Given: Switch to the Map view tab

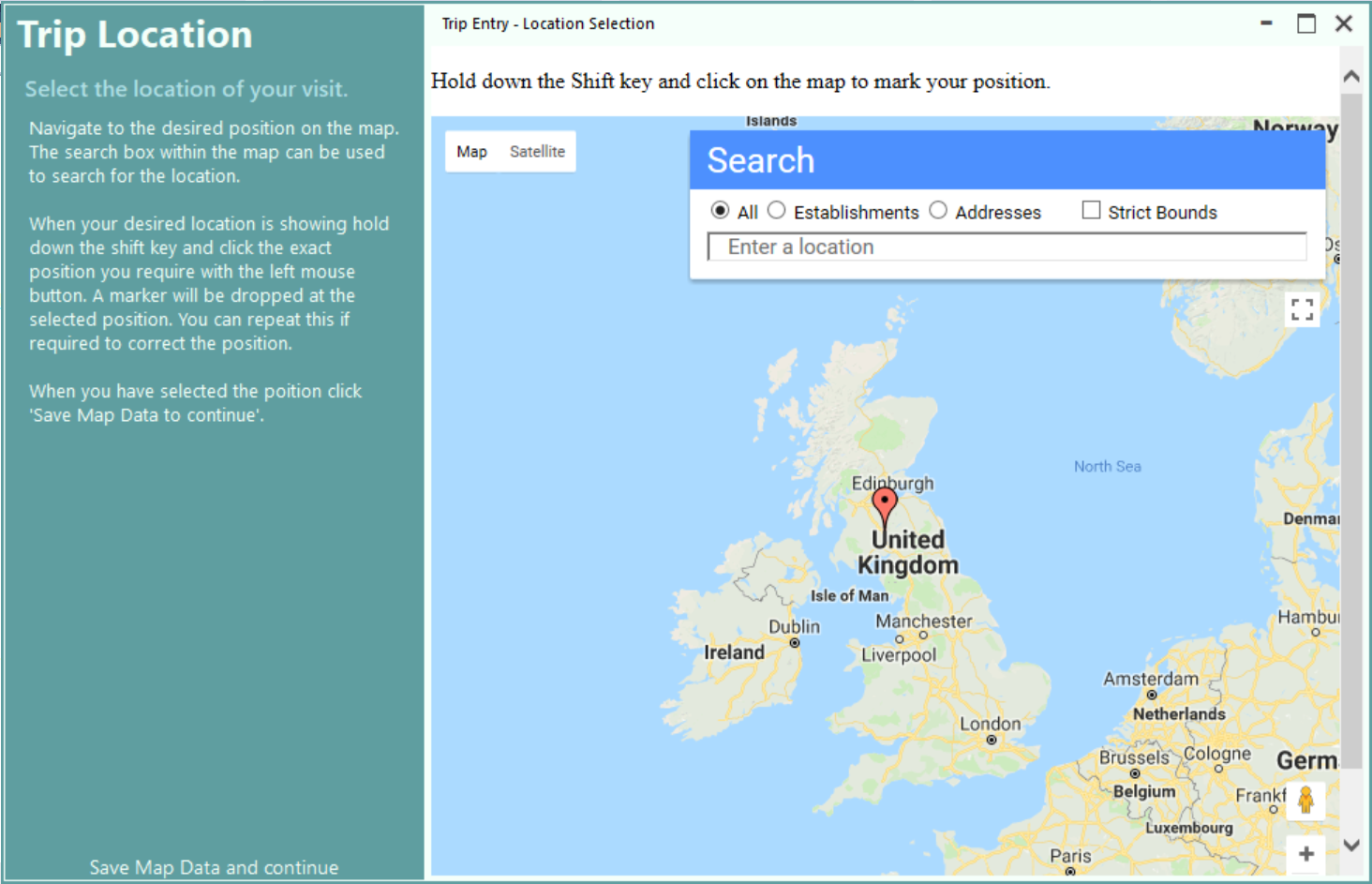Looking at the screenshot, I should [471, 152].
